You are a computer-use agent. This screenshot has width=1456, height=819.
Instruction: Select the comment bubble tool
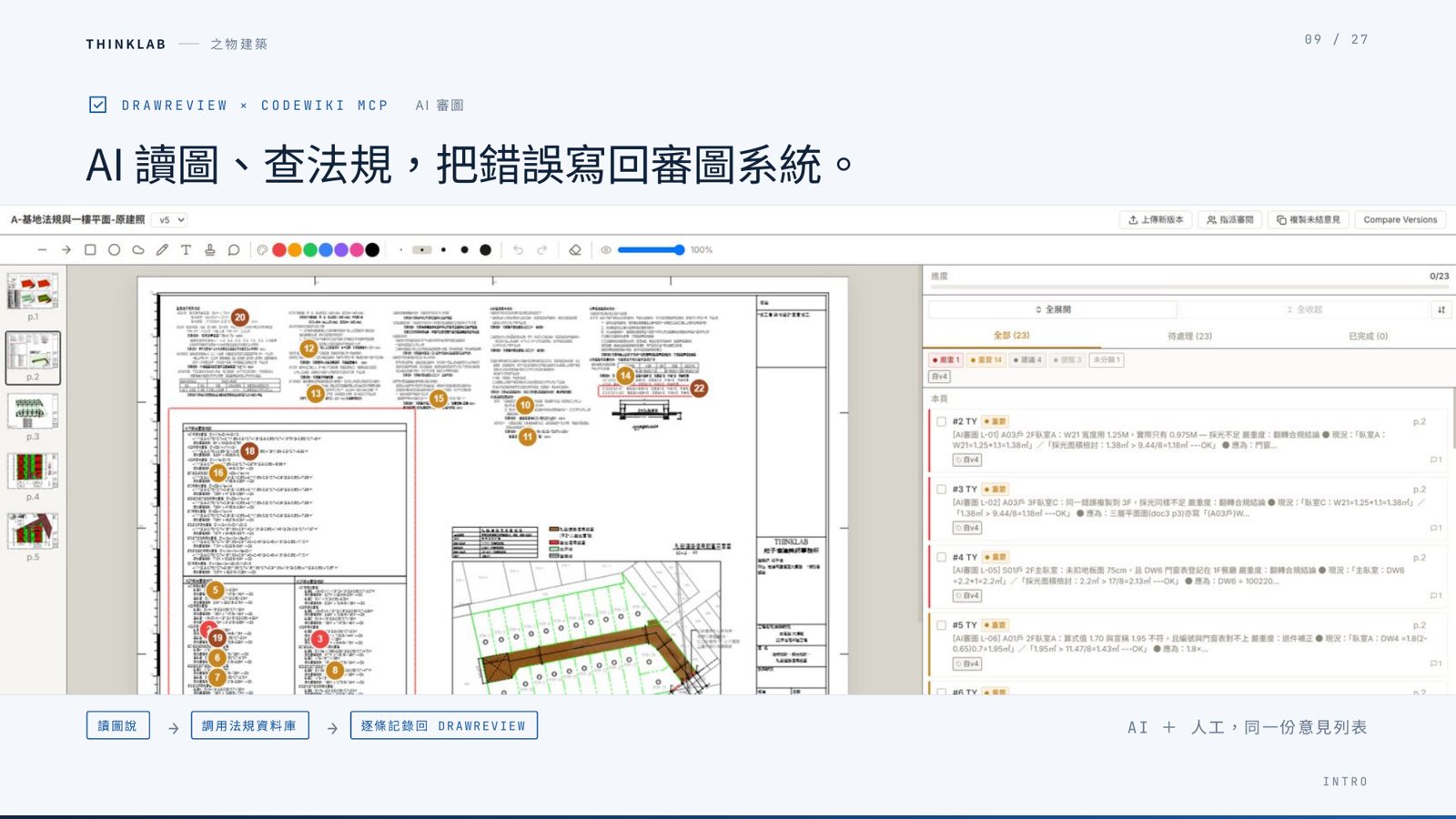pos(234,249)
